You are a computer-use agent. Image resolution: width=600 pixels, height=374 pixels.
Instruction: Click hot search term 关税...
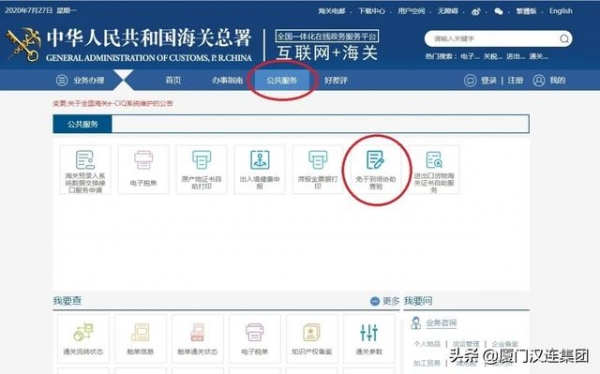click(493, 57)
